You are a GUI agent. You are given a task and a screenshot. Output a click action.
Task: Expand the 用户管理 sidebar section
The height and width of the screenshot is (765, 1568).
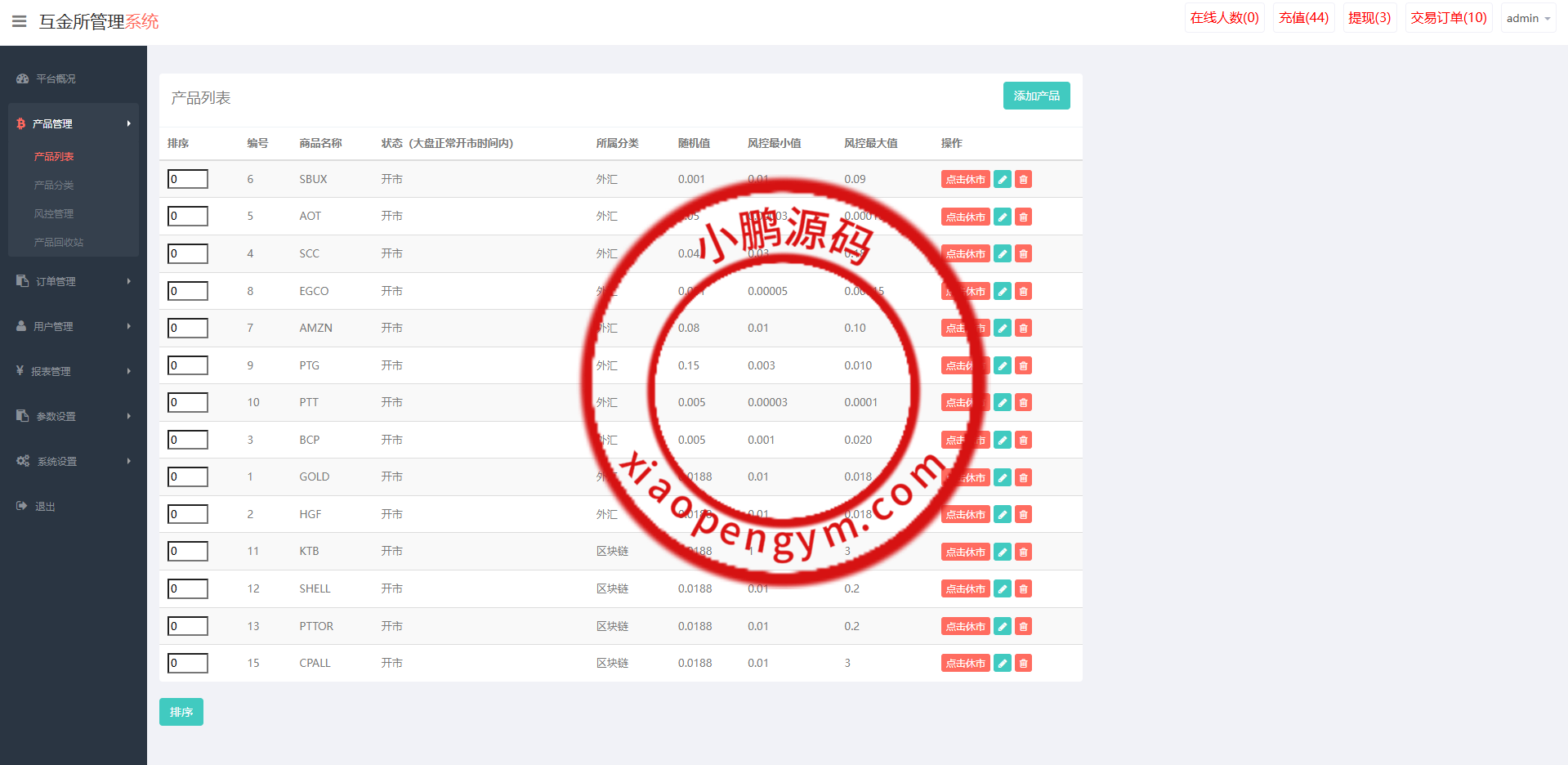(74, 326)
